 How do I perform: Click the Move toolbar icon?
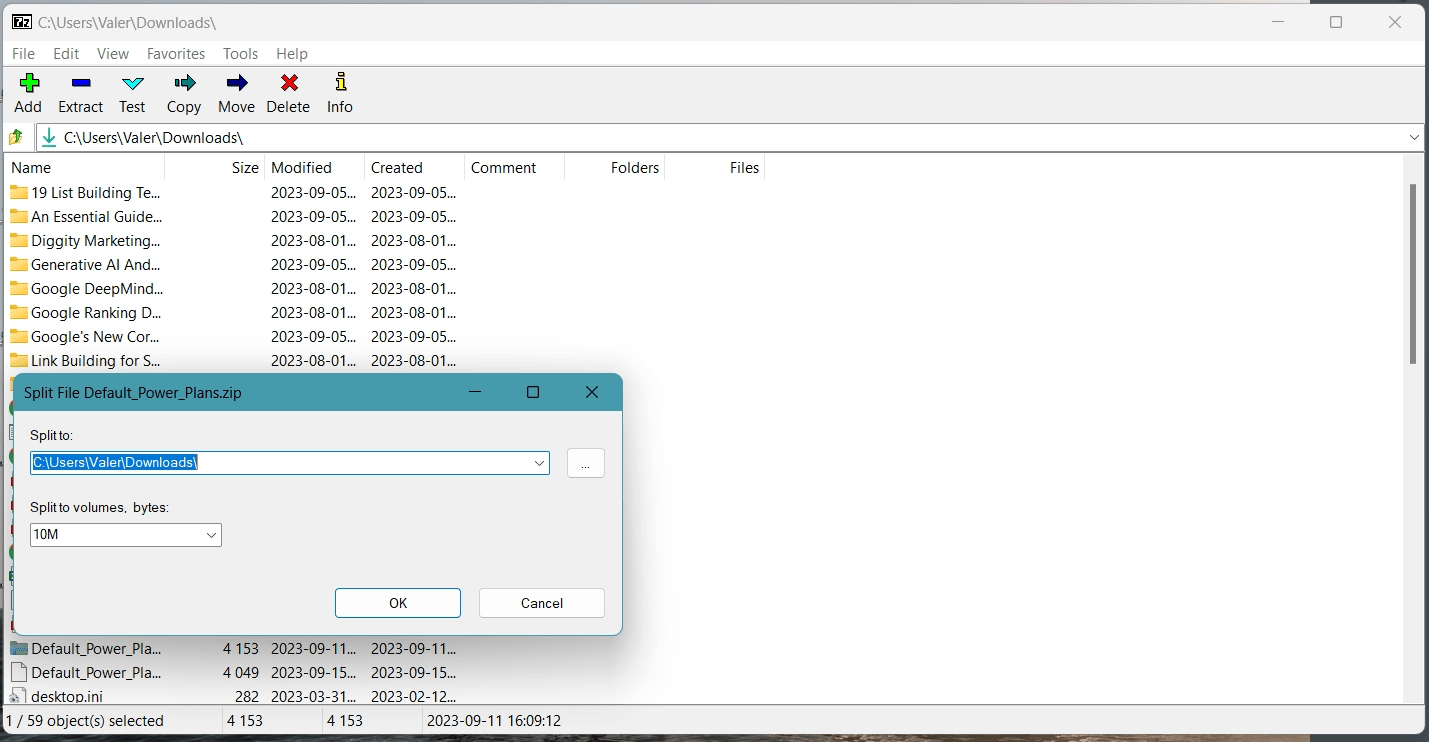point(236,83)
